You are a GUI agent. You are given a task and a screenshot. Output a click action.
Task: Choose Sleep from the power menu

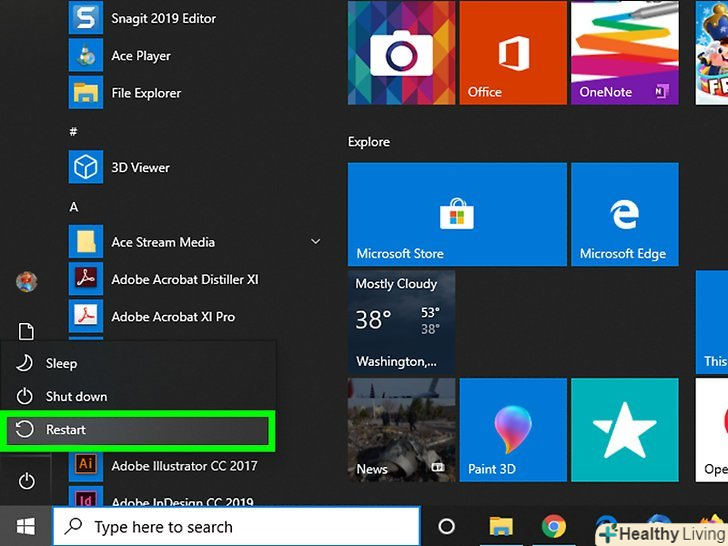[x=61, y=364]
